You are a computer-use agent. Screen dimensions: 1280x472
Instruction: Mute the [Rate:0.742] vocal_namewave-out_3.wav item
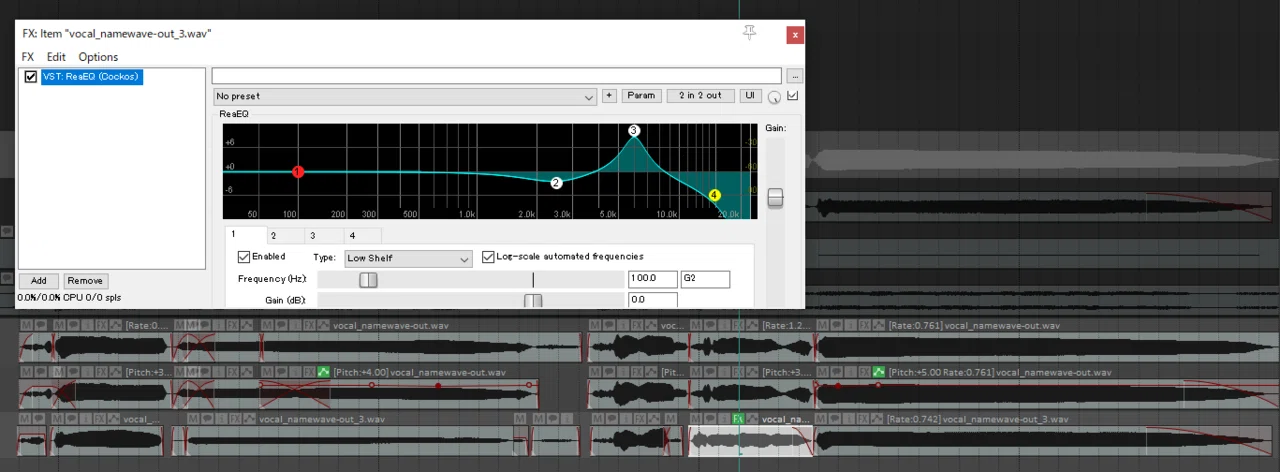pyautogui.click(x=820, y=419)
